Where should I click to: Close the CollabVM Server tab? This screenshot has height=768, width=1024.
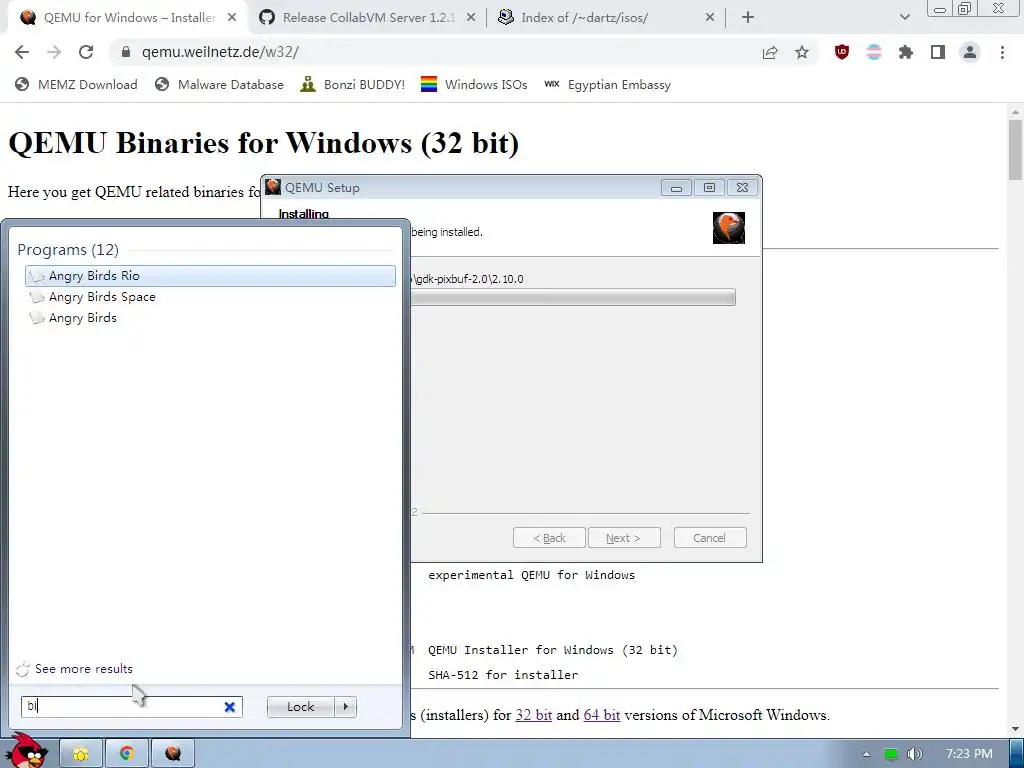pyautogui.click(x=470, y=18)
